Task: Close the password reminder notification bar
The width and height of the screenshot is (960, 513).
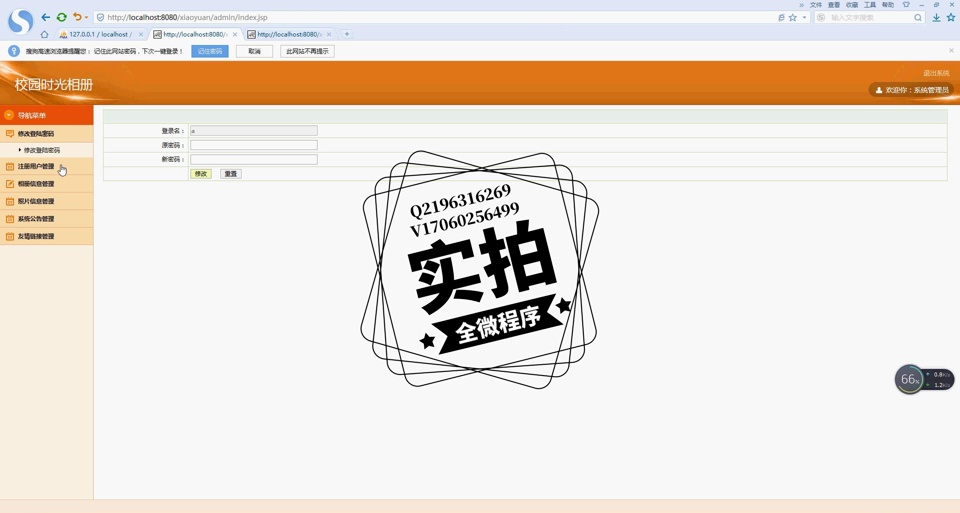Action: point(951,50)
